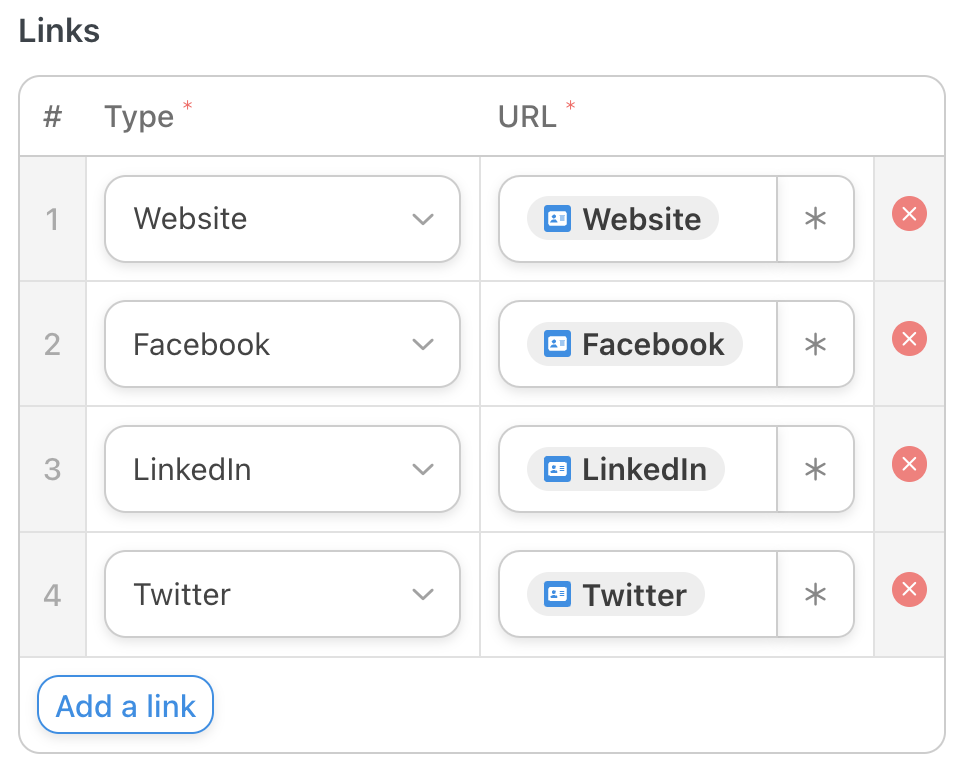Viewport: 962px width, 768px height.
Task: Click asterisk icon in Twitter URL field
Action: [x=815, y=595]
